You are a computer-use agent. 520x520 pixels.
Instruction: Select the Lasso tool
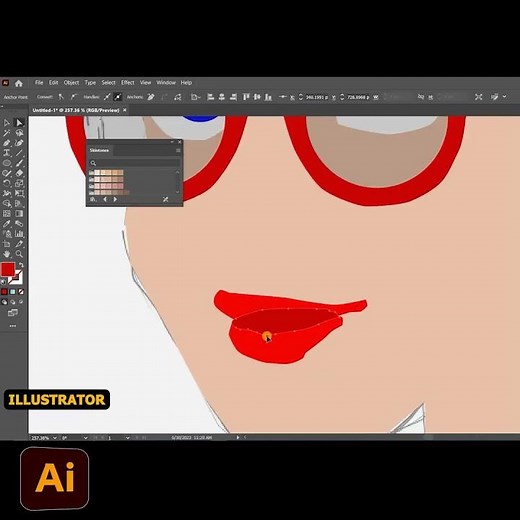pyautogui.click(x=19, y=133)
